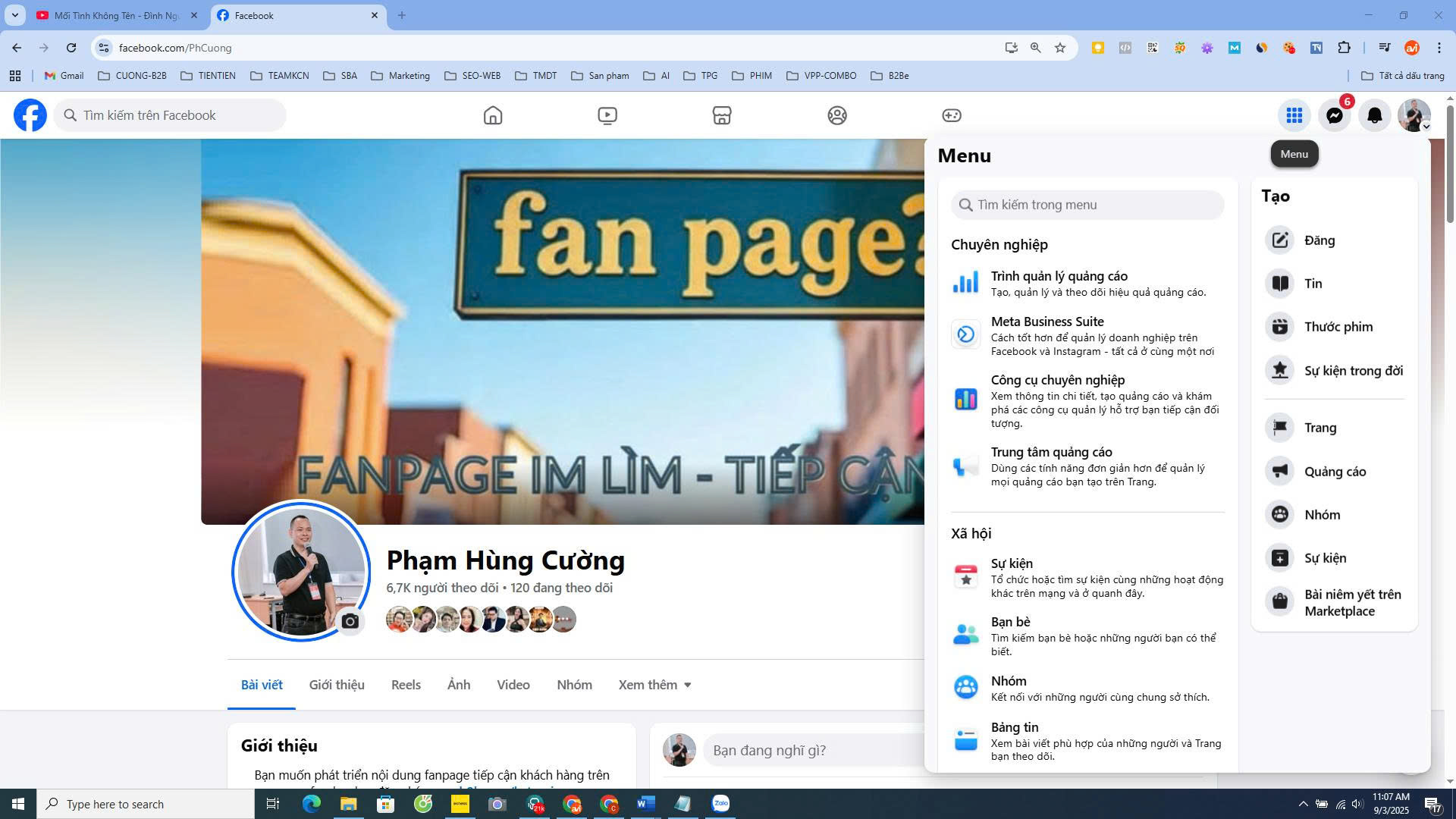Open Bảng tin in the menu
The image size is (1456, 819).
point(1087,741)
